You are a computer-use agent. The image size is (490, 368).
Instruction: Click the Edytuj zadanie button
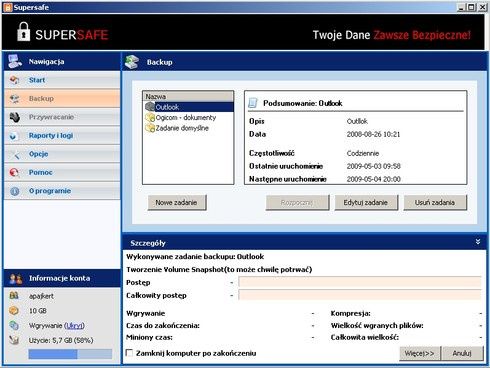coord(366,202)
